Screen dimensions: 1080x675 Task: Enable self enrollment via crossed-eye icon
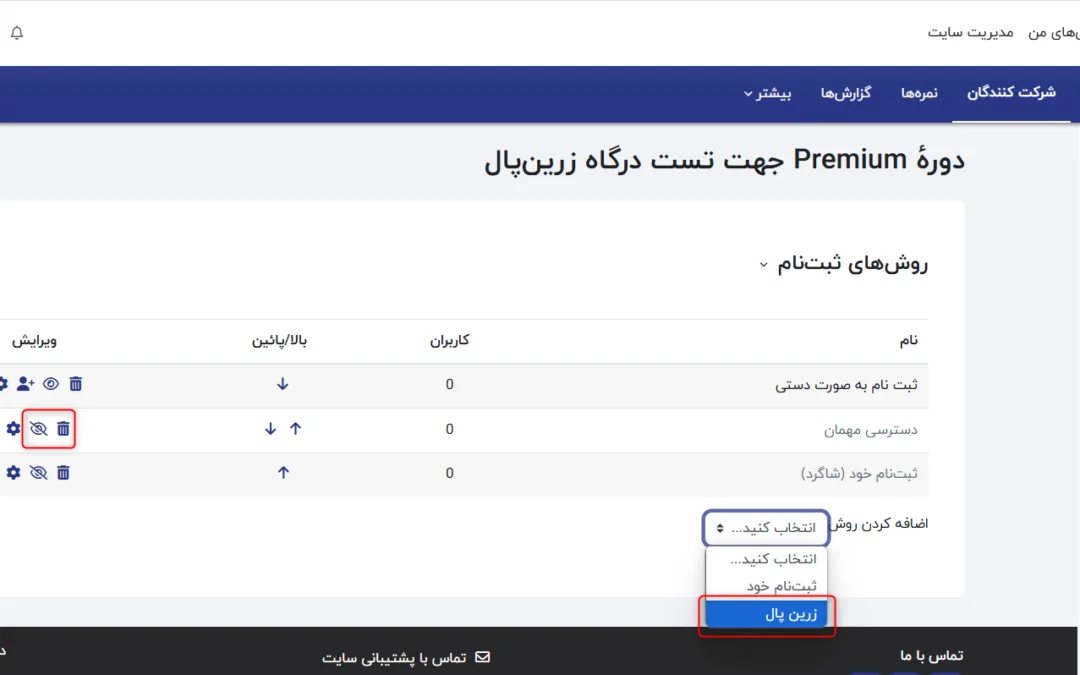tap(38, 473)
